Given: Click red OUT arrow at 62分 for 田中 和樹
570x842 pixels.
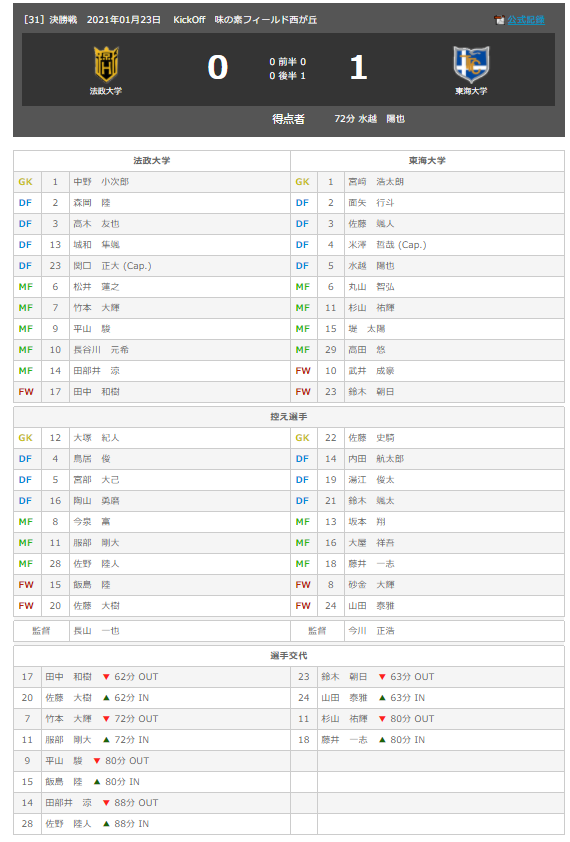Looking at the screenshot, I should (x=106, y=677).
